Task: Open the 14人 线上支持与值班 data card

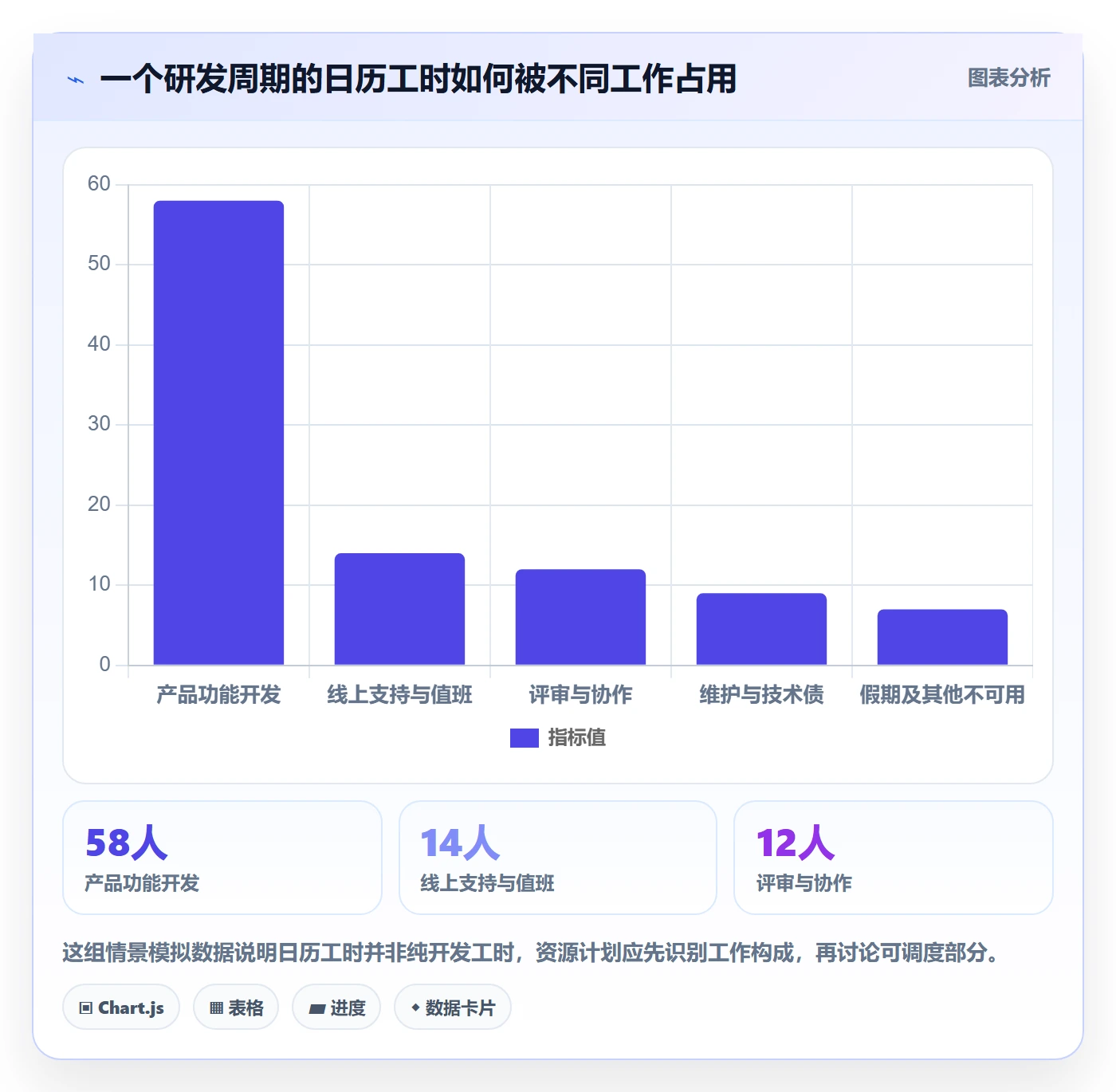Action: tap(558, 858)
